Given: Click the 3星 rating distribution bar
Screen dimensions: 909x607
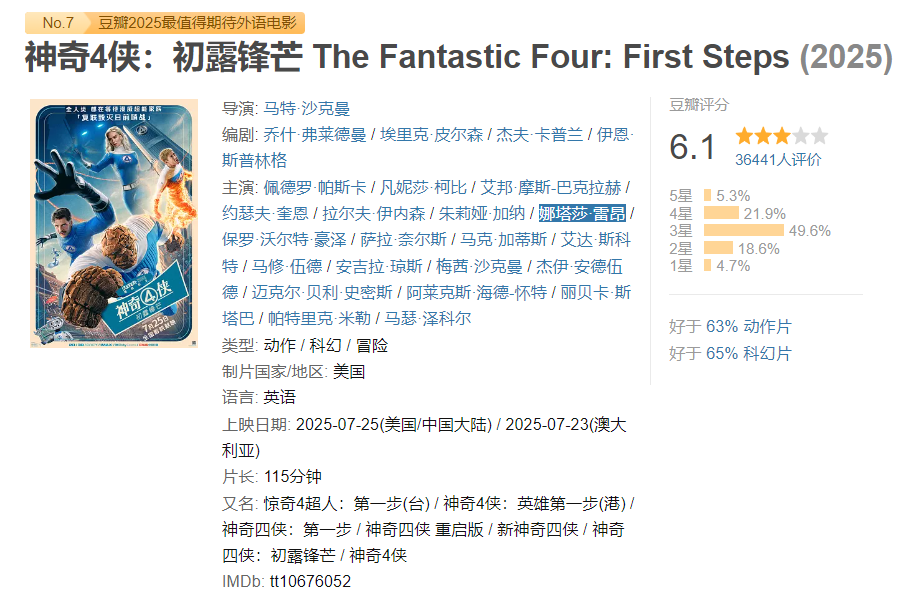Looking at the screenshot, I should [742, 230].
